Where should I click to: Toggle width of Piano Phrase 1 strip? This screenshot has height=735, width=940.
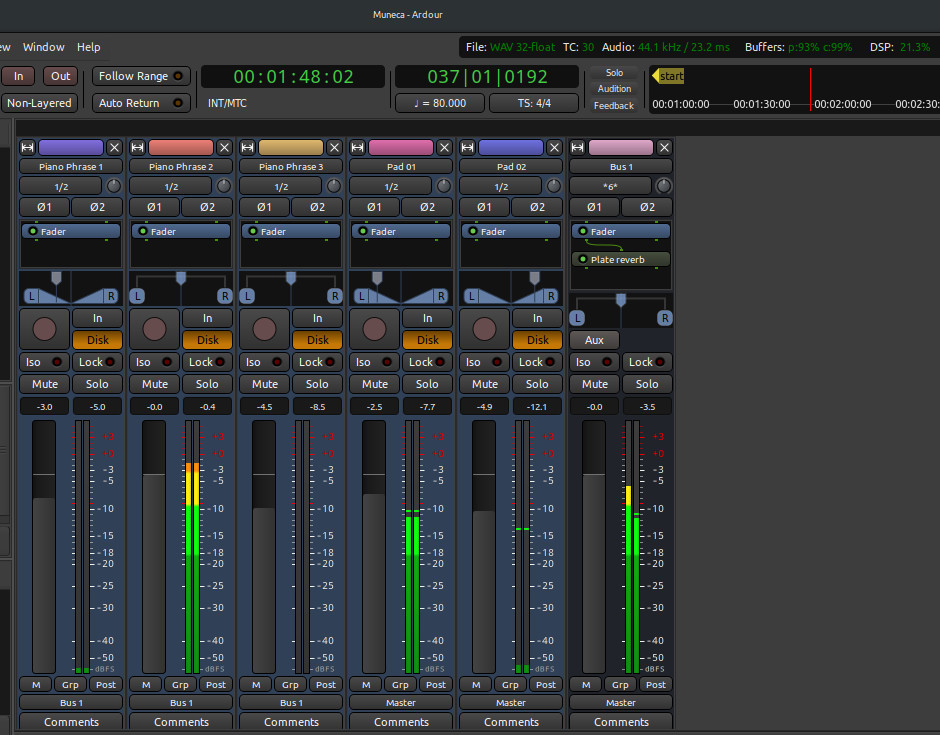(28, 147)
